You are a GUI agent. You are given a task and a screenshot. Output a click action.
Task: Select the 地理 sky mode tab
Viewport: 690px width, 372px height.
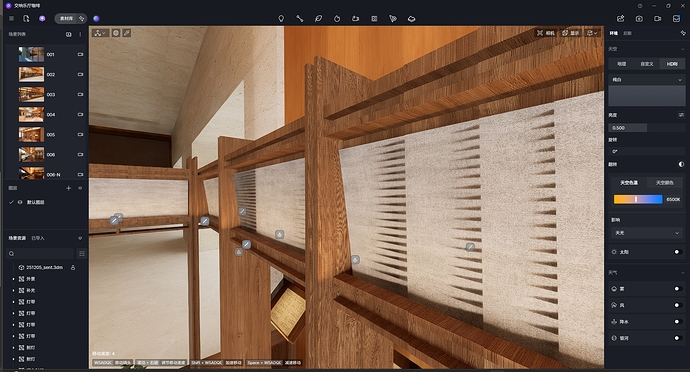point(621,64)
